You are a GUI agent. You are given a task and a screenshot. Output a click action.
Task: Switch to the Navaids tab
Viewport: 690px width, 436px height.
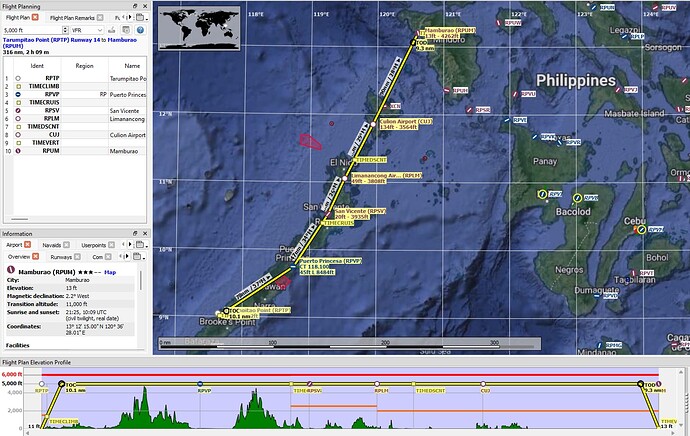click(x=49, y=243)
